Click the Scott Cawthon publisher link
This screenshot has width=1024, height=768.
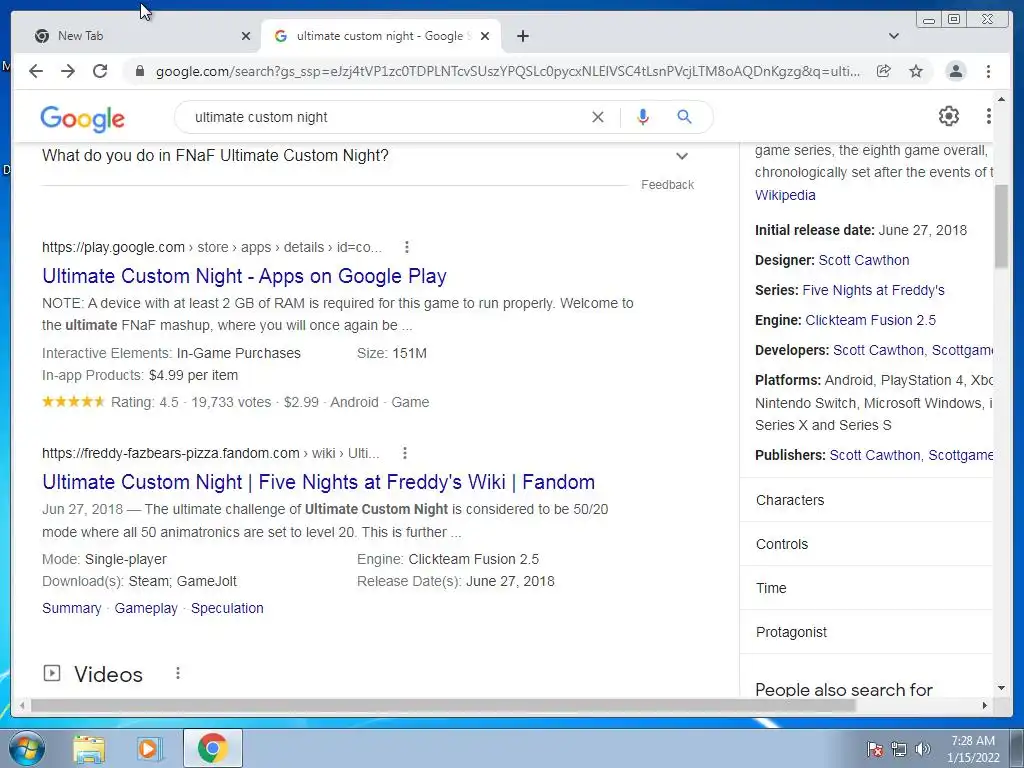click(875, 455)
